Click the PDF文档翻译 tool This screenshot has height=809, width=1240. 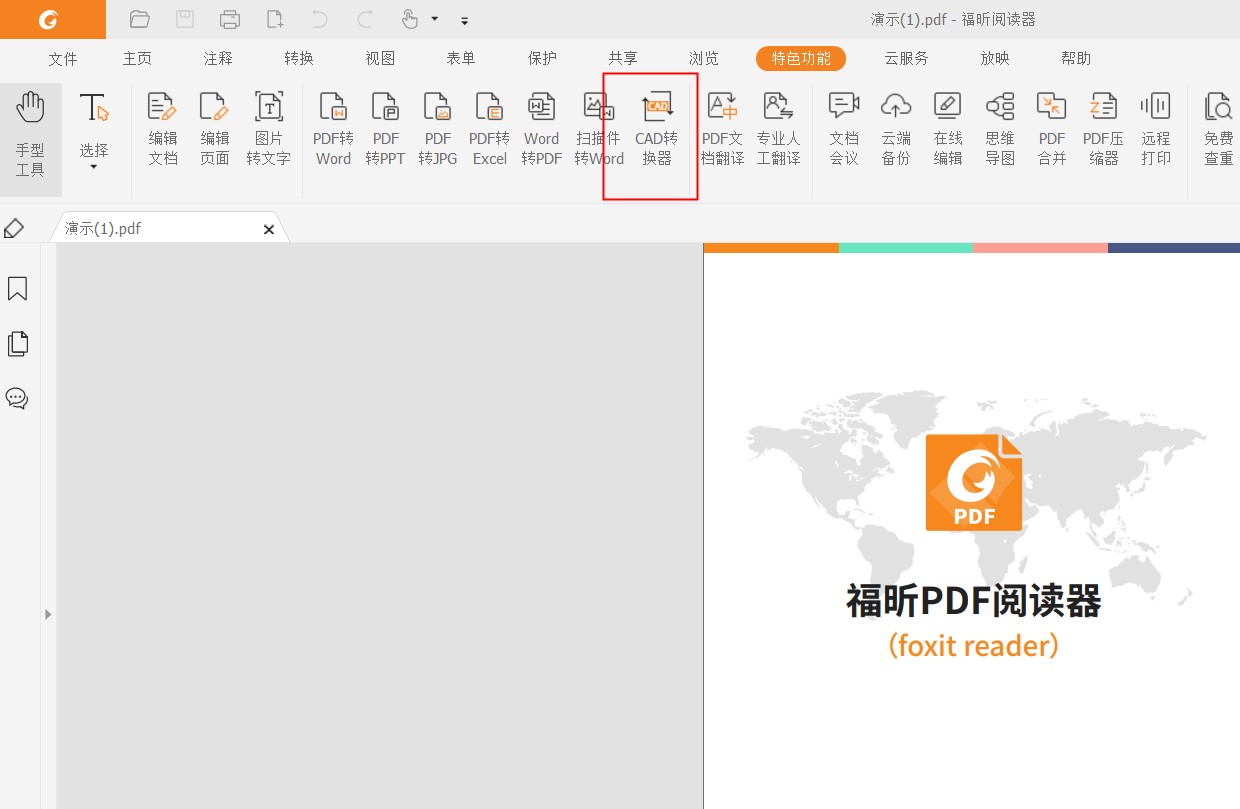722,130
